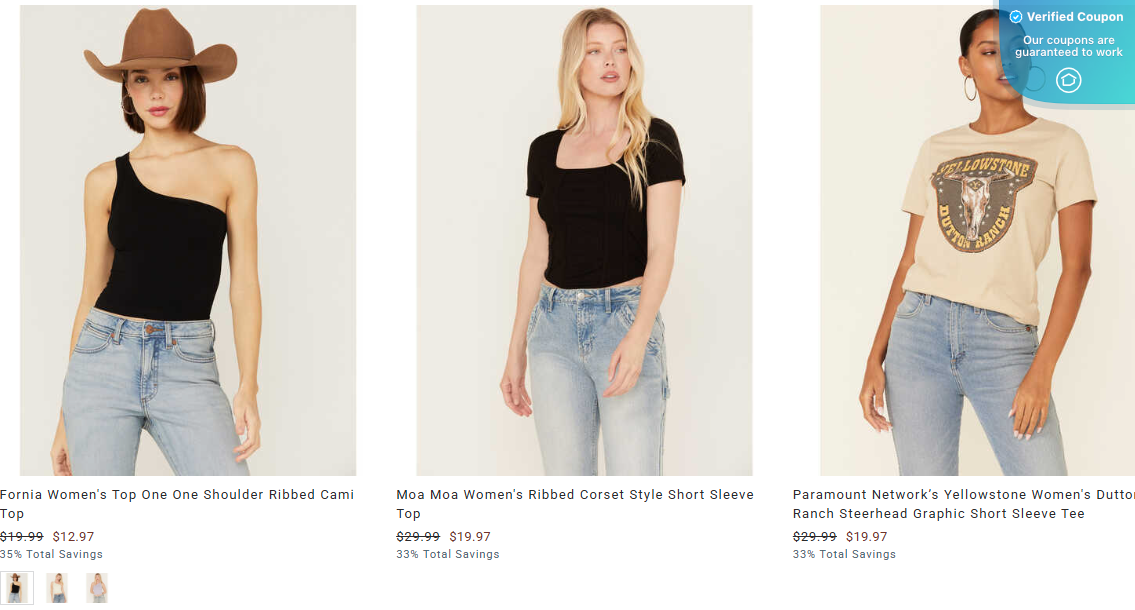Click the crossed-out $19.99 original price
The image size is (1135, 610).
tap(21, 536)
